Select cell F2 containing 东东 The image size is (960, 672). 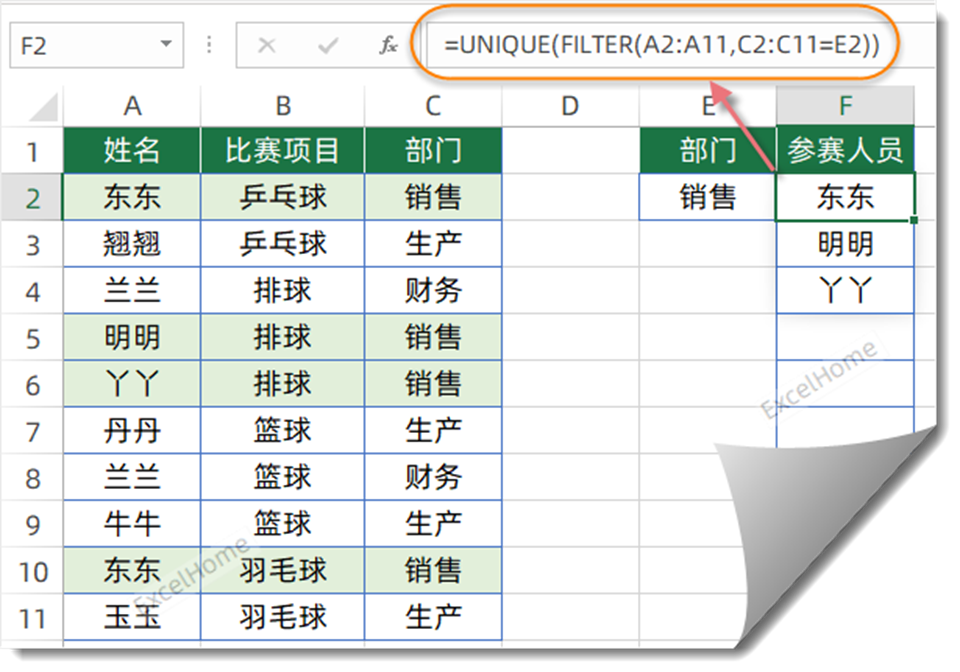845,197
